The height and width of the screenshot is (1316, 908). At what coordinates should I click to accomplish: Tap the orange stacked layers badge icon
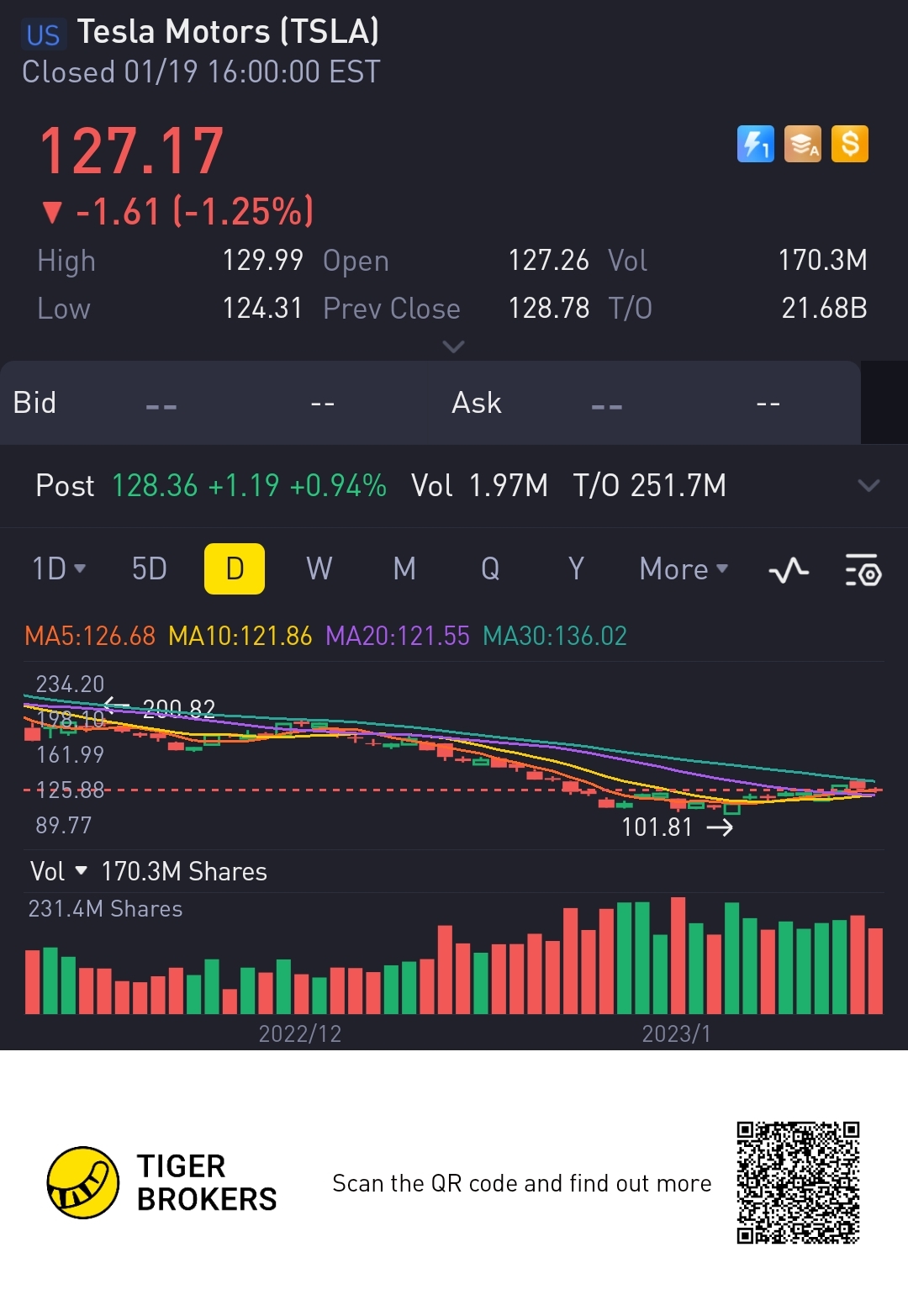[x=803, y=144]
